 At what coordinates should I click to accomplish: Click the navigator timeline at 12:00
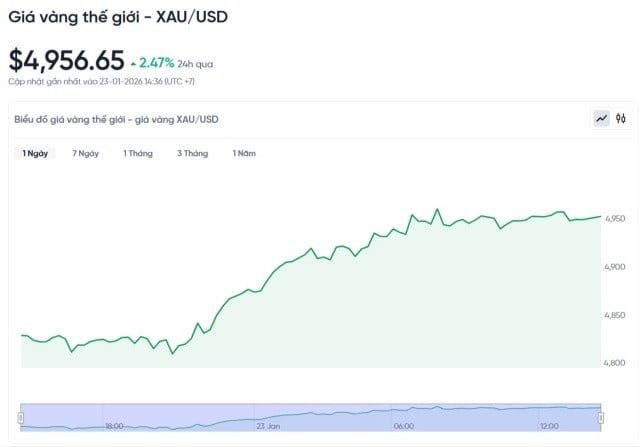[550, 426]
